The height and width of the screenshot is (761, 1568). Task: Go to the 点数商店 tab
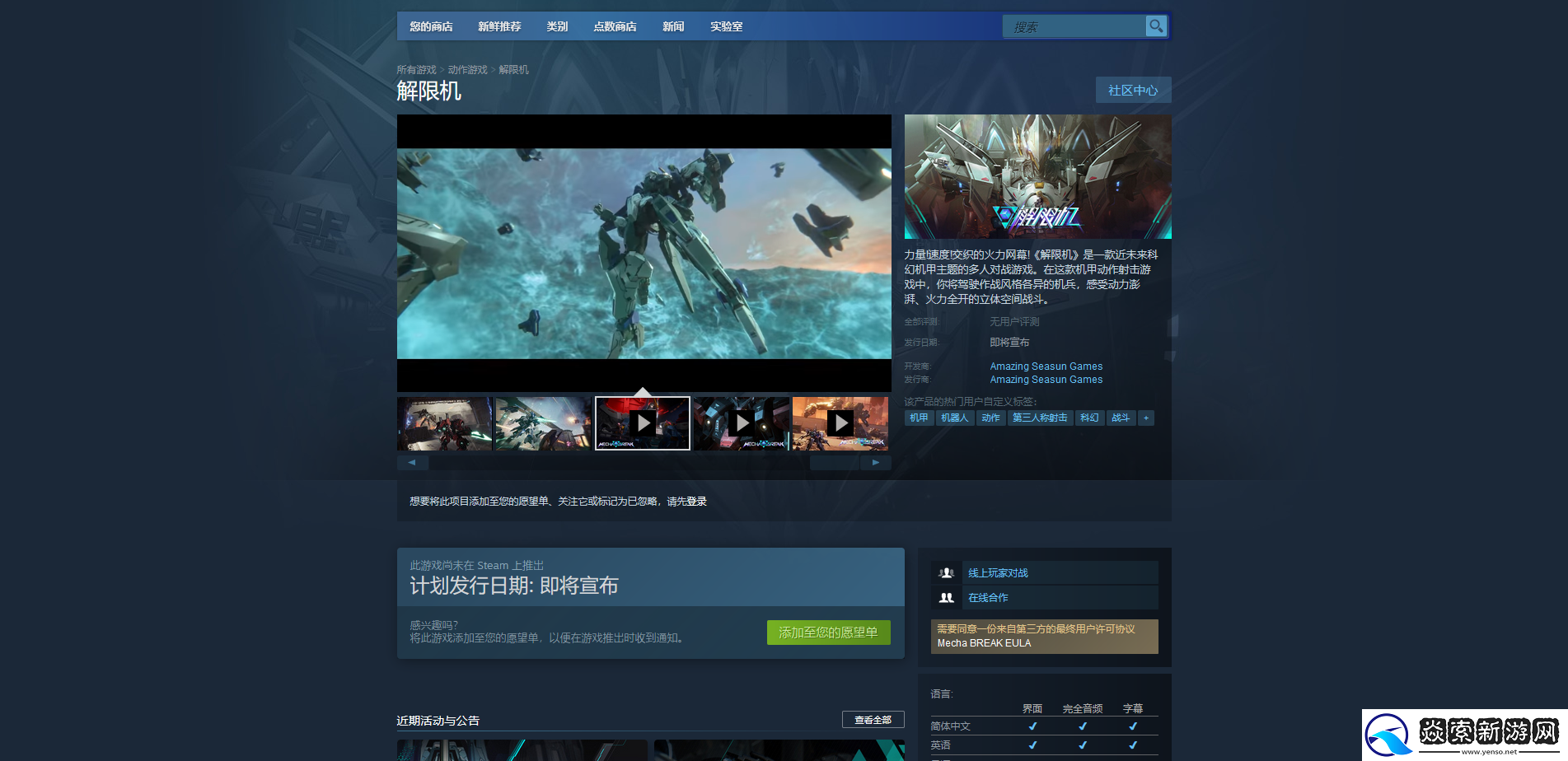[x=615, y=26]
